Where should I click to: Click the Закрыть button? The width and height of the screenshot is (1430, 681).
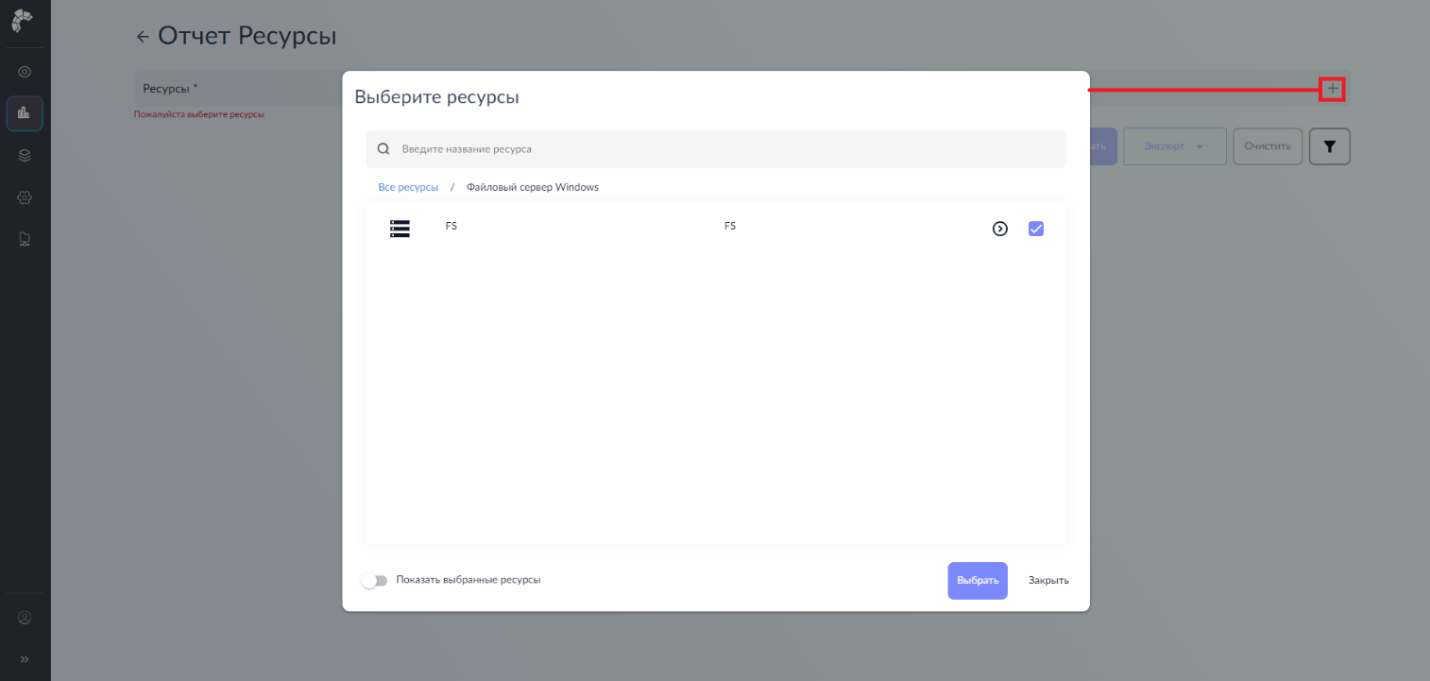(x=1048, y=581)
